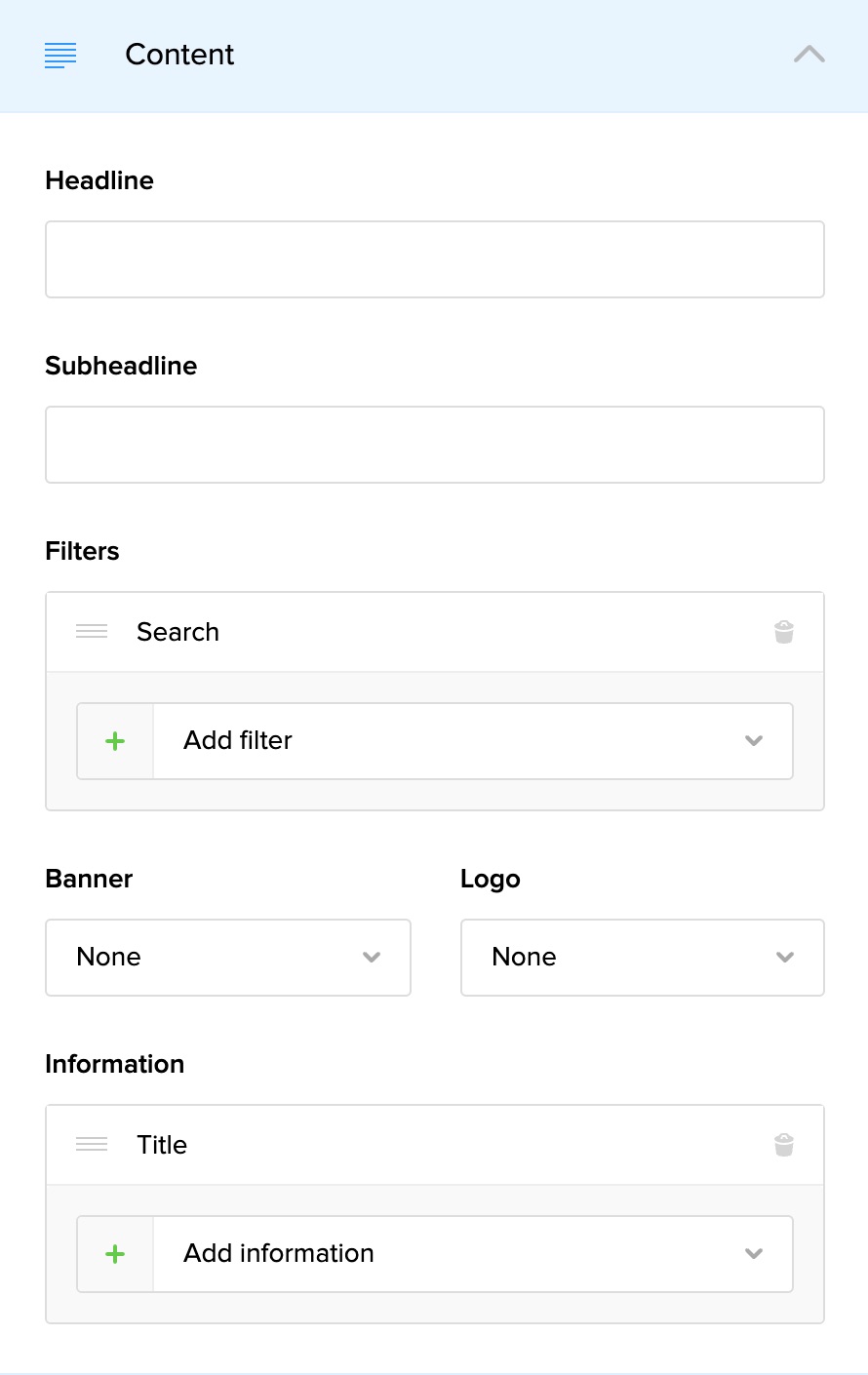Delete the Search filter with trash icon

783,632
